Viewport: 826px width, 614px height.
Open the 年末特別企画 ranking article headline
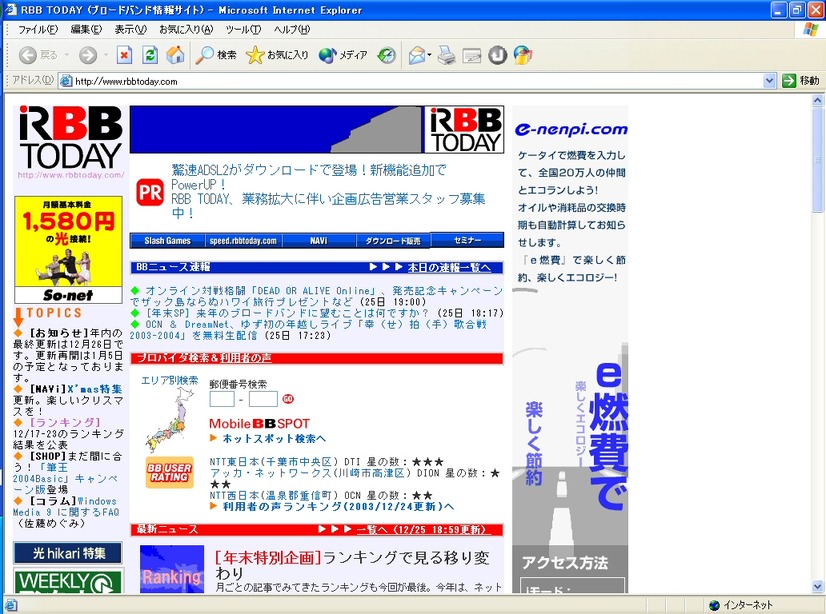[352, 565]
